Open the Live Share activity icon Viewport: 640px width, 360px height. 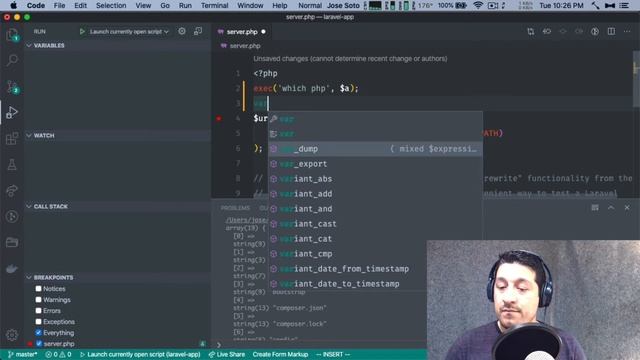tap(12, 191)
